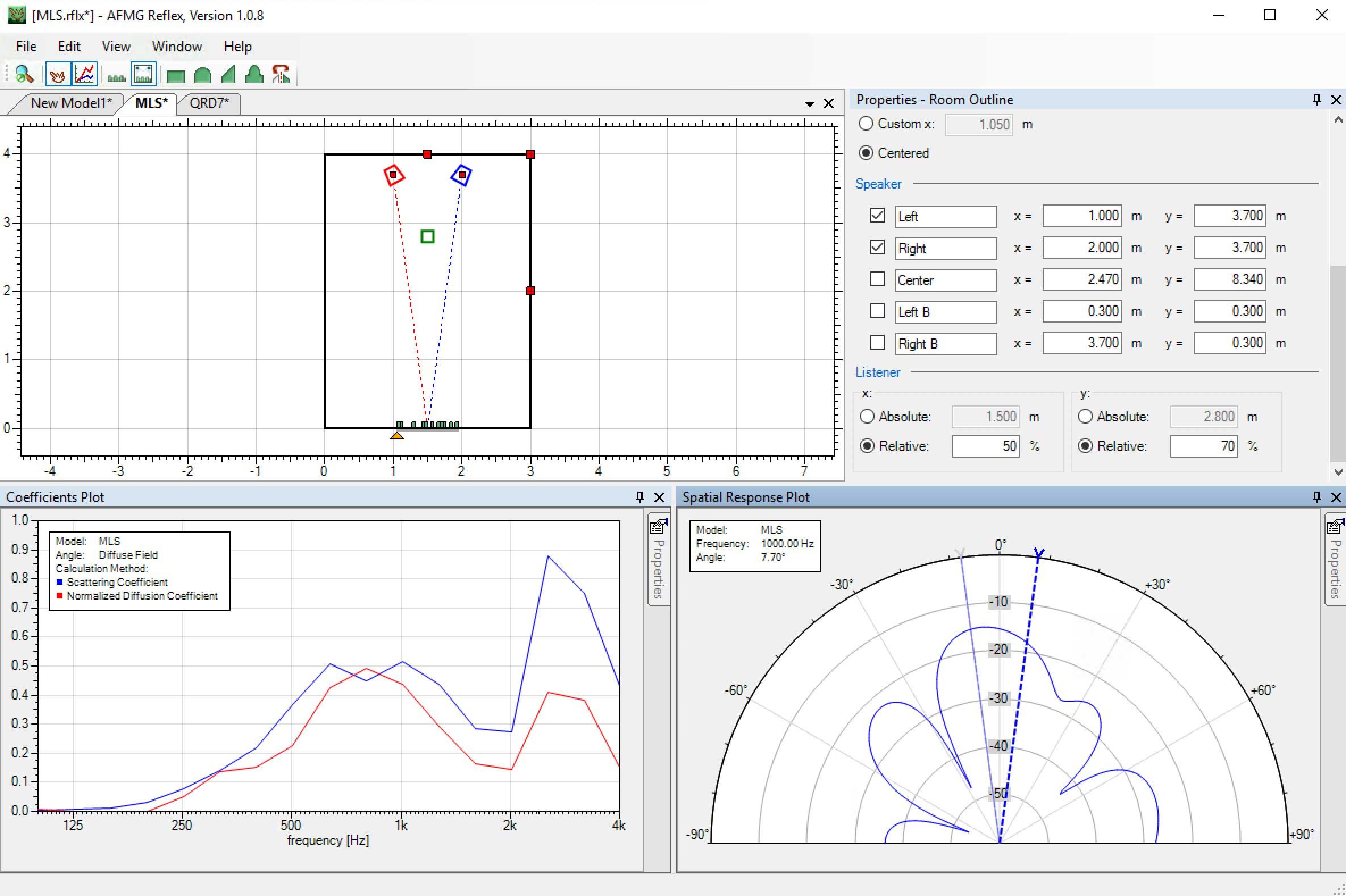Open the View menu
The width and height of the screenshot is (1346, 896).
coord(116,47)
